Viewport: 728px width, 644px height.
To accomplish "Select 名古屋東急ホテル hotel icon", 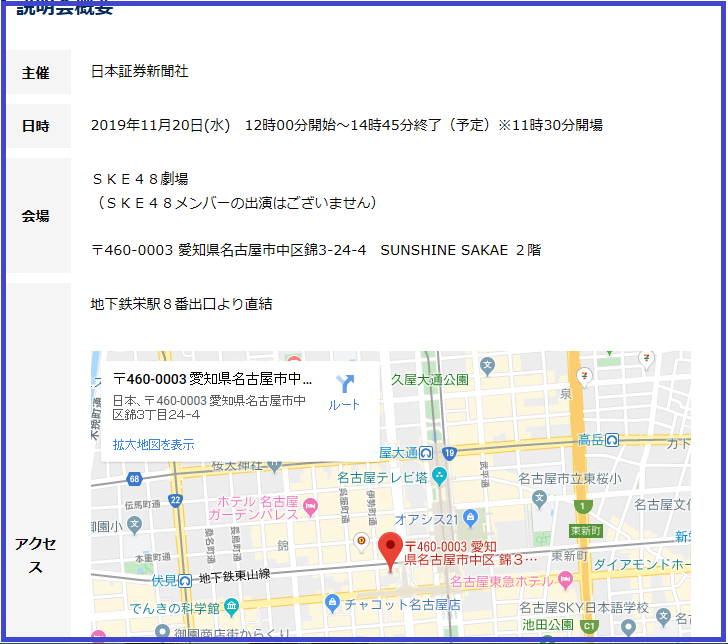I will pos(565,580).
